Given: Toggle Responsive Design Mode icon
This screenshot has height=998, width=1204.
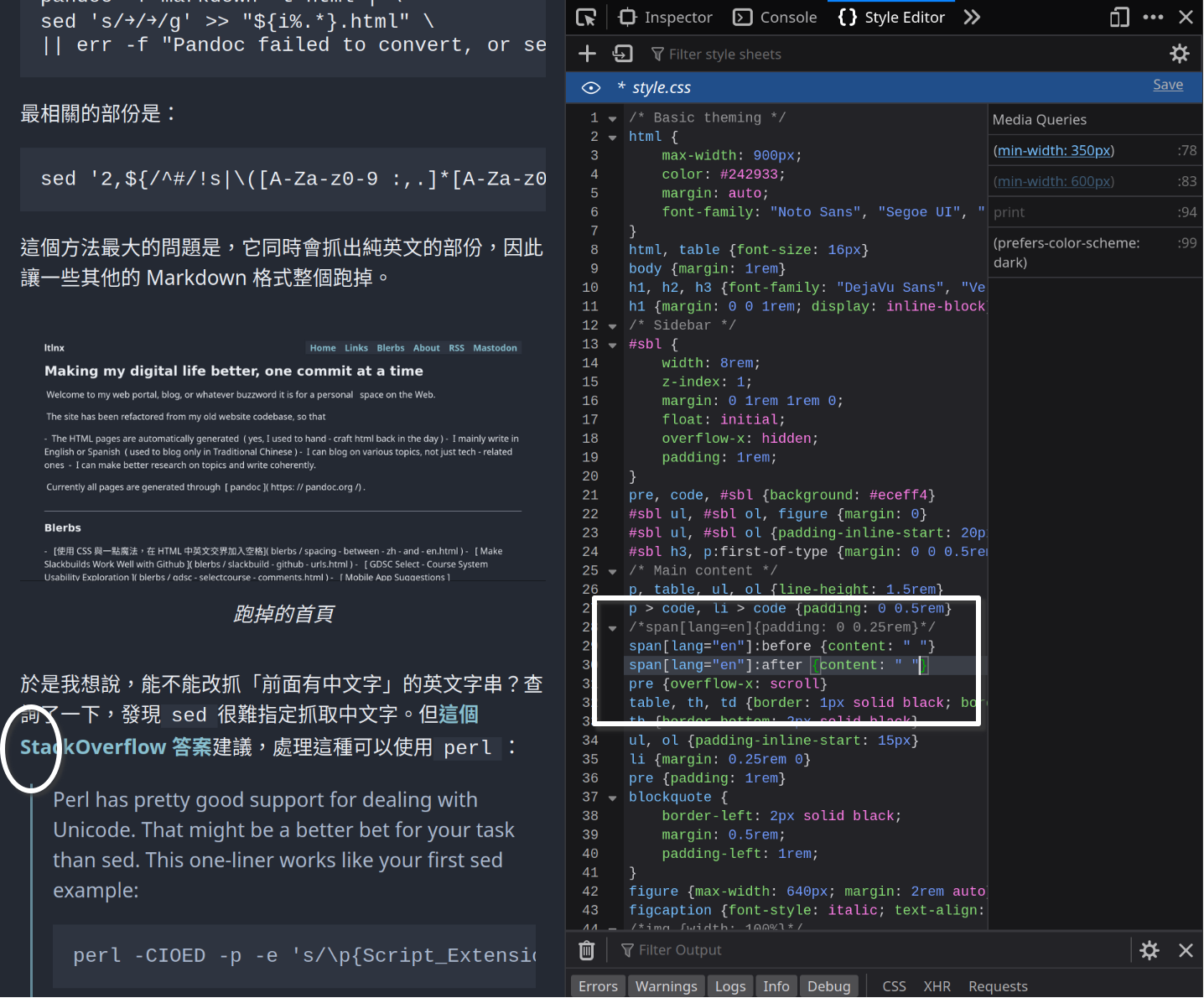Looking at the screenshot, I should tap(1119, 17).
